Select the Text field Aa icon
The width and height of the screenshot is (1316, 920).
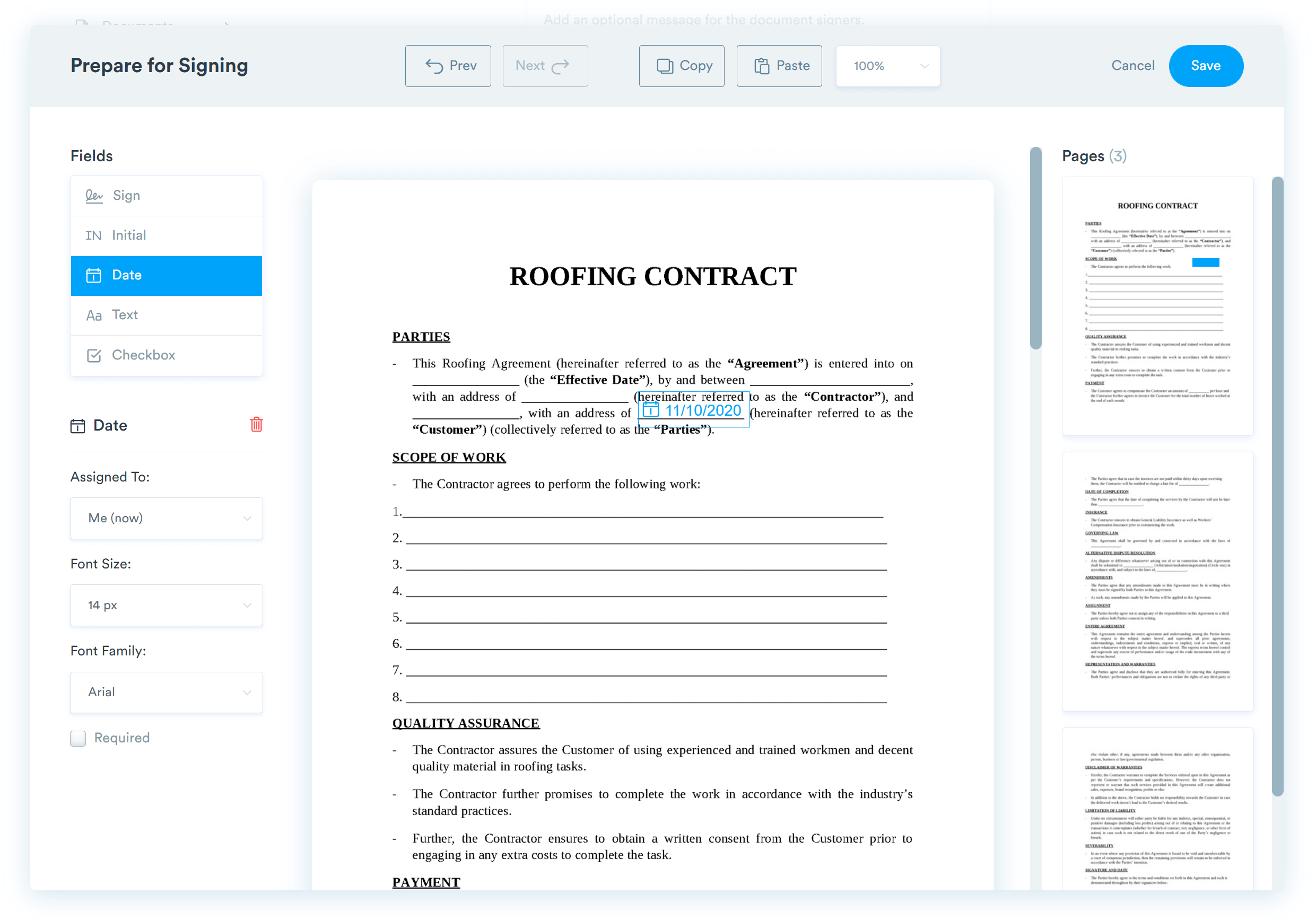tap(93, 316)
